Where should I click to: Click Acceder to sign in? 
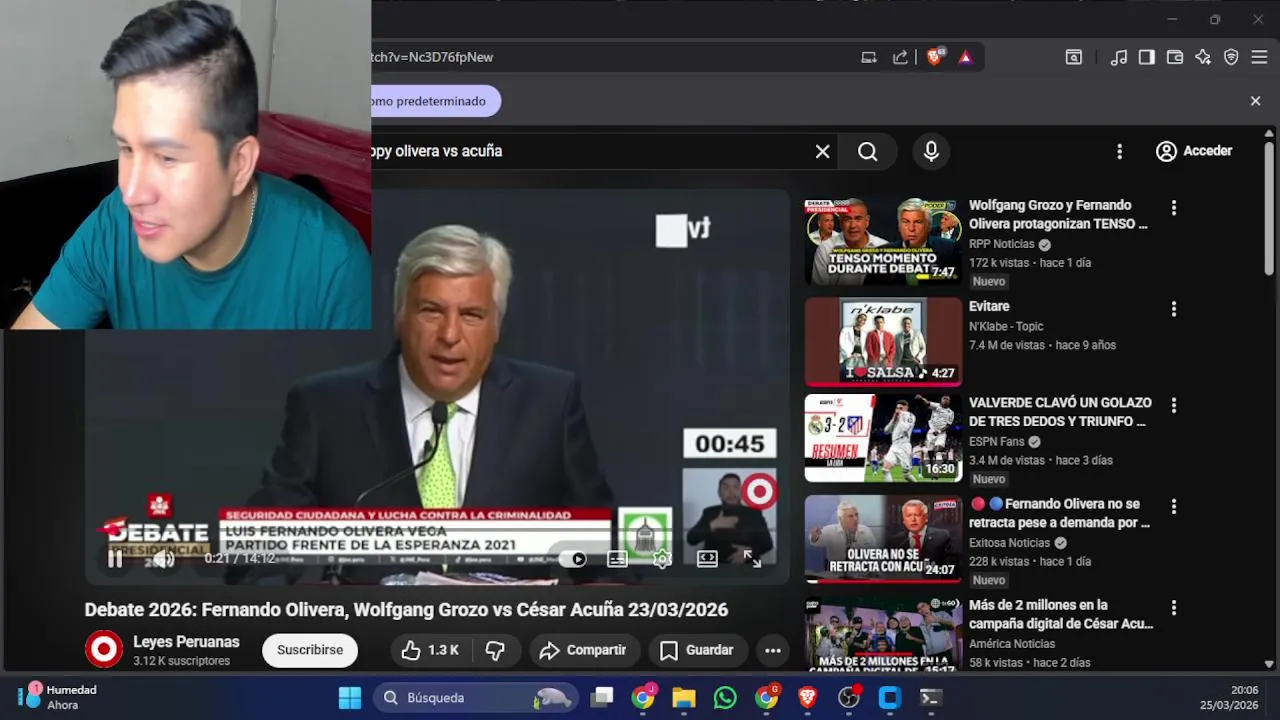1194,151
